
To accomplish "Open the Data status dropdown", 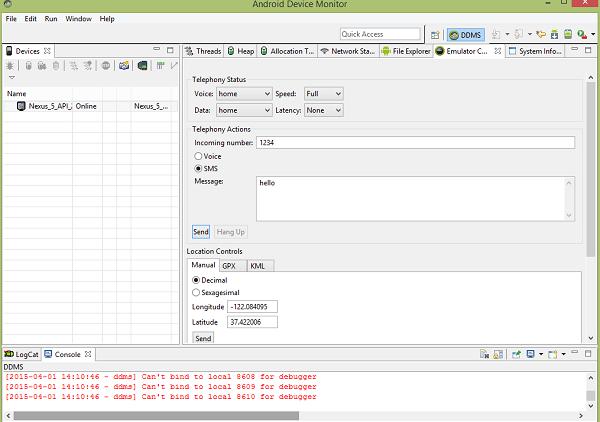I will 244,110.
